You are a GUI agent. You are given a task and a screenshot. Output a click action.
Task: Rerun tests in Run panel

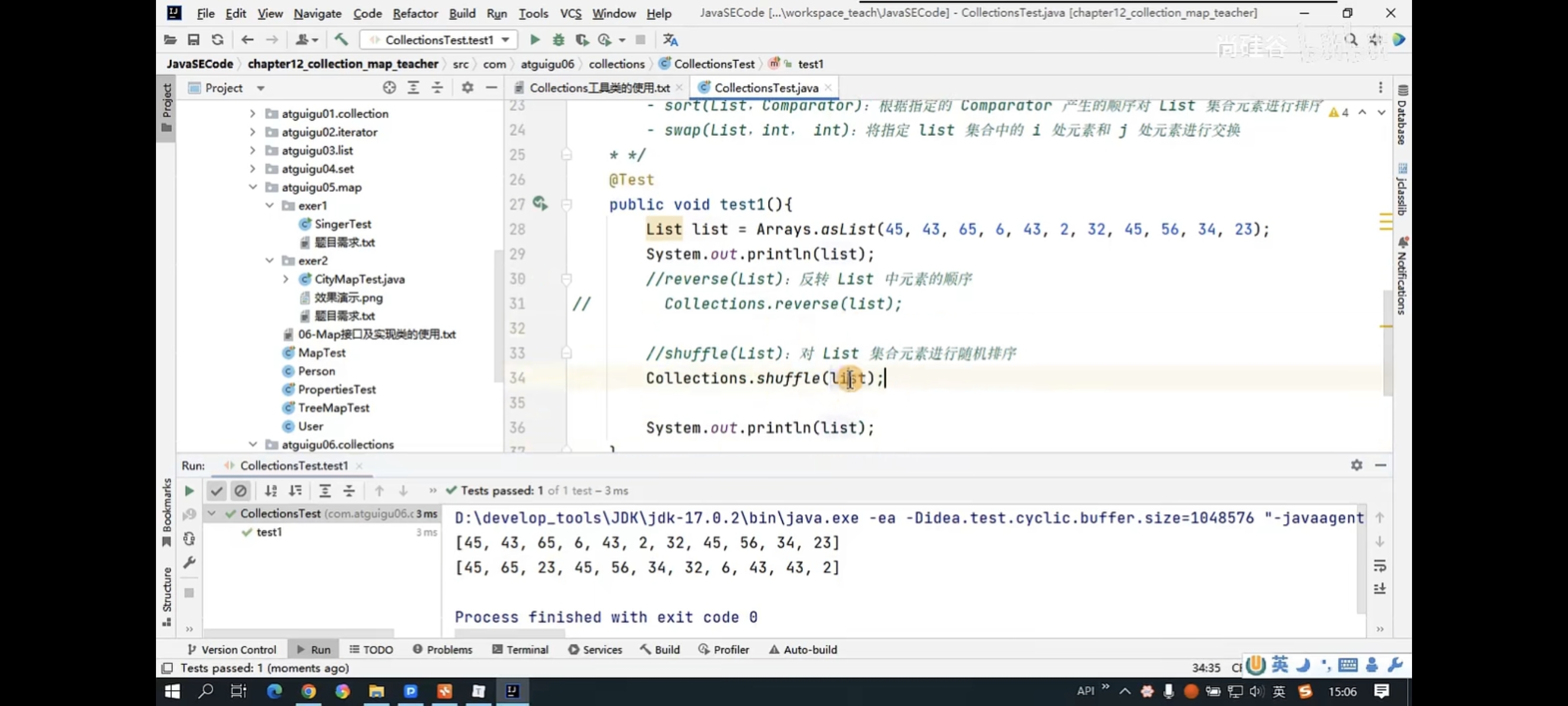190,491
